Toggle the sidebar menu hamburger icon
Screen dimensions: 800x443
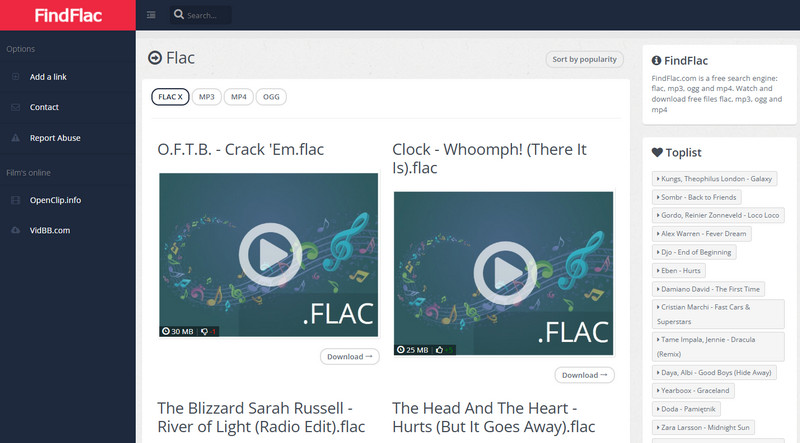[151, 15]
